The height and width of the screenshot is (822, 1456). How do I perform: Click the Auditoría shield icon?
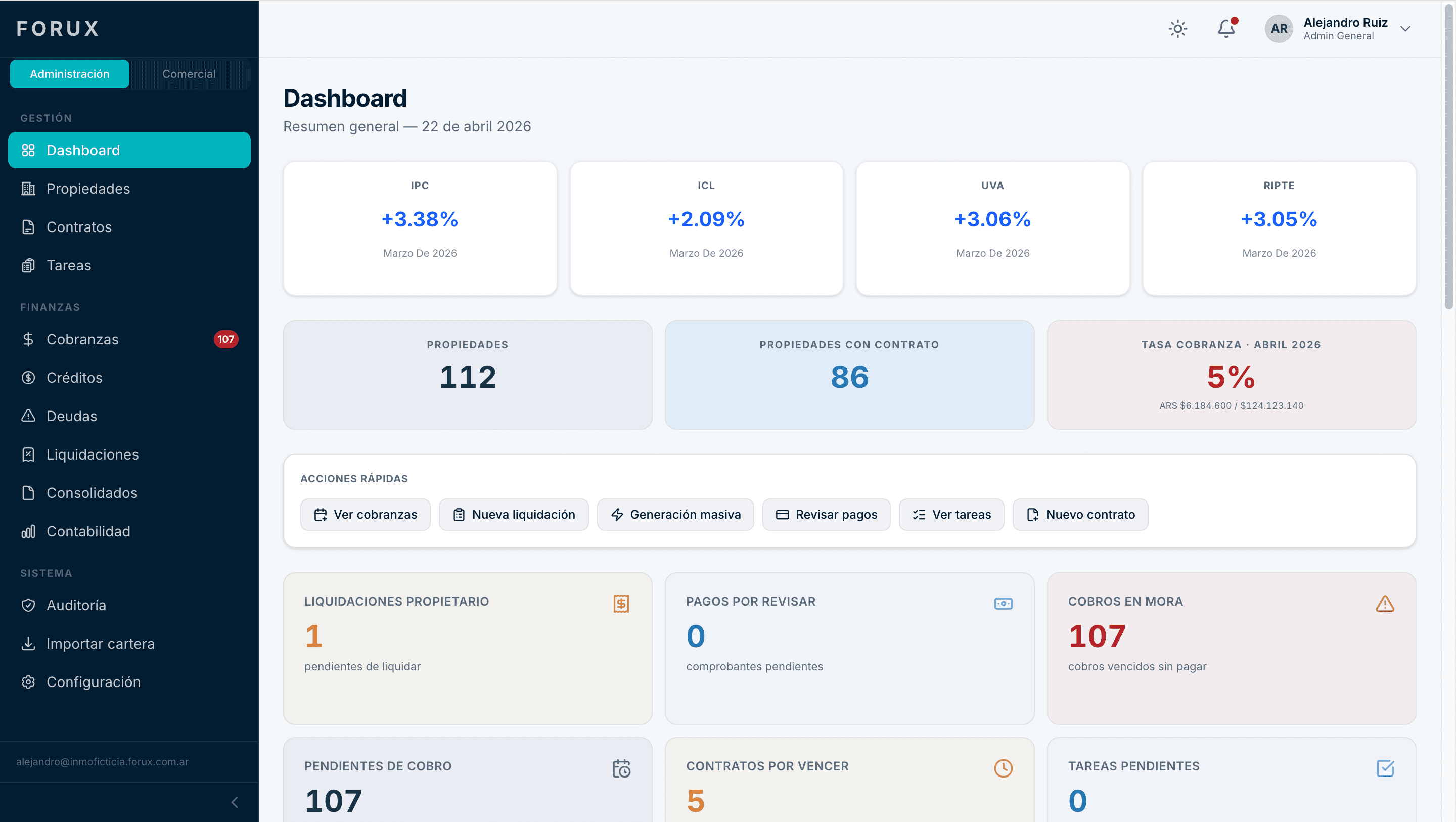pyautogui.click(x=28, y=606)
